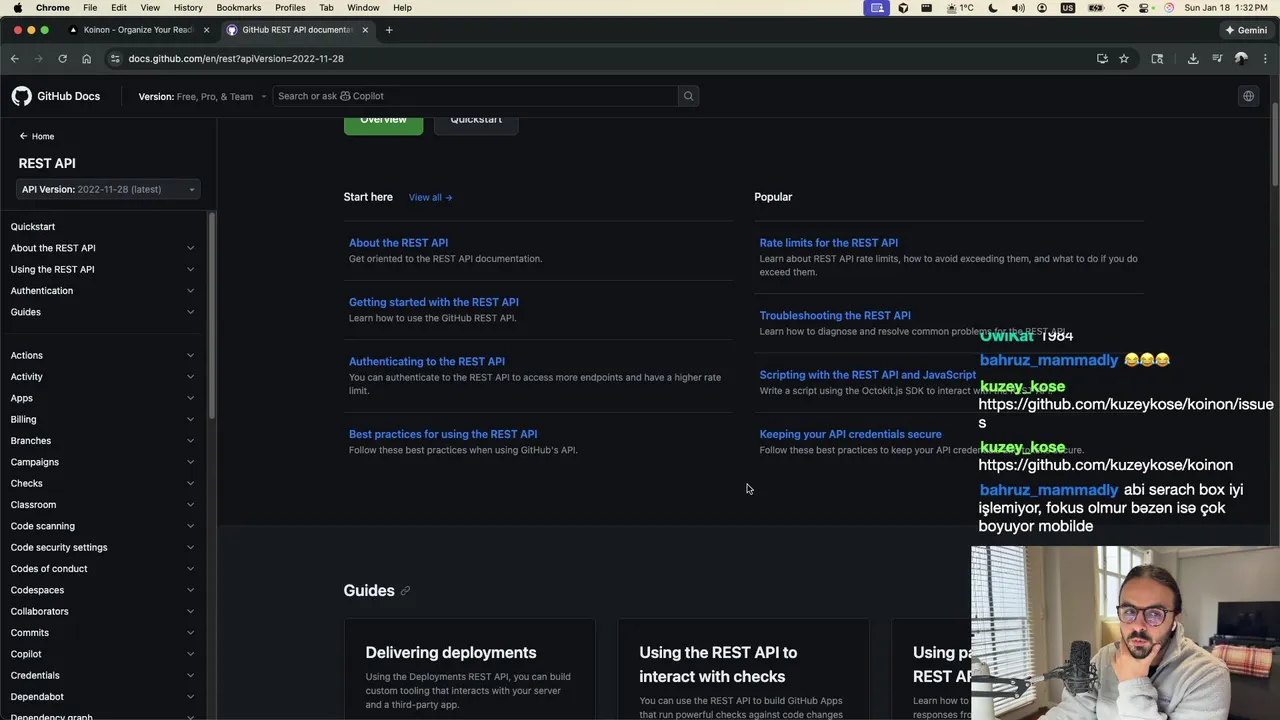
Task: Open the language globe selector
Action: [x=1248, y=96]
